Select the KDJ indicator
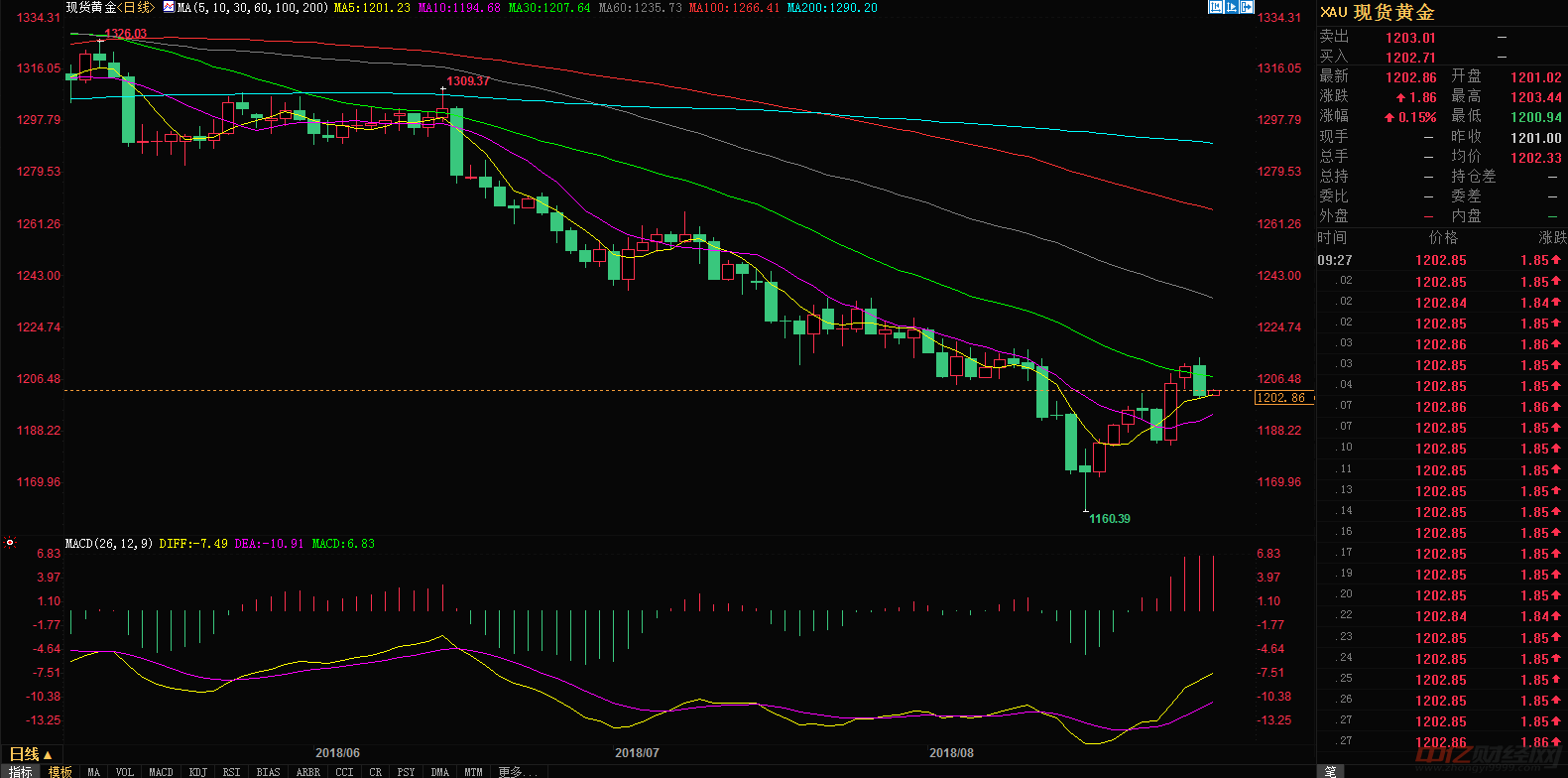Image resolution: width=1568 pixels, height=778 pixels. pyautogui.click(x=197, y=772)
